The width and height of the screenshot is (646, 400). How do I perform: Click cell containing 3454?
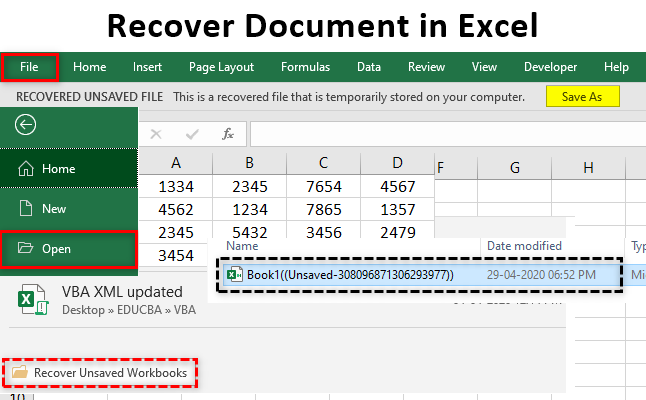[176, 256]
